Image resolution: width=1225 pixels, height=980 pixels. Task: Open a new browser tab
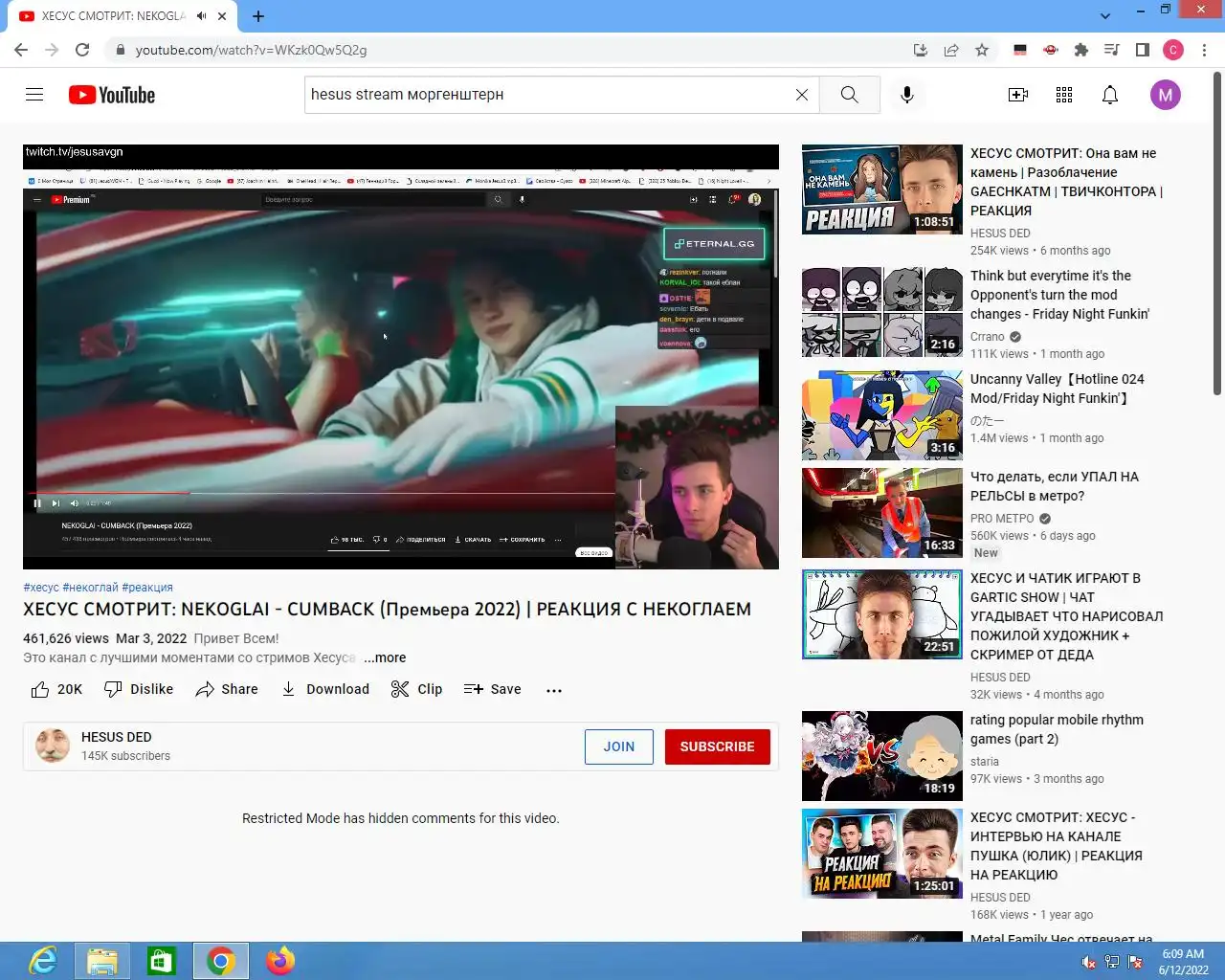258,15
